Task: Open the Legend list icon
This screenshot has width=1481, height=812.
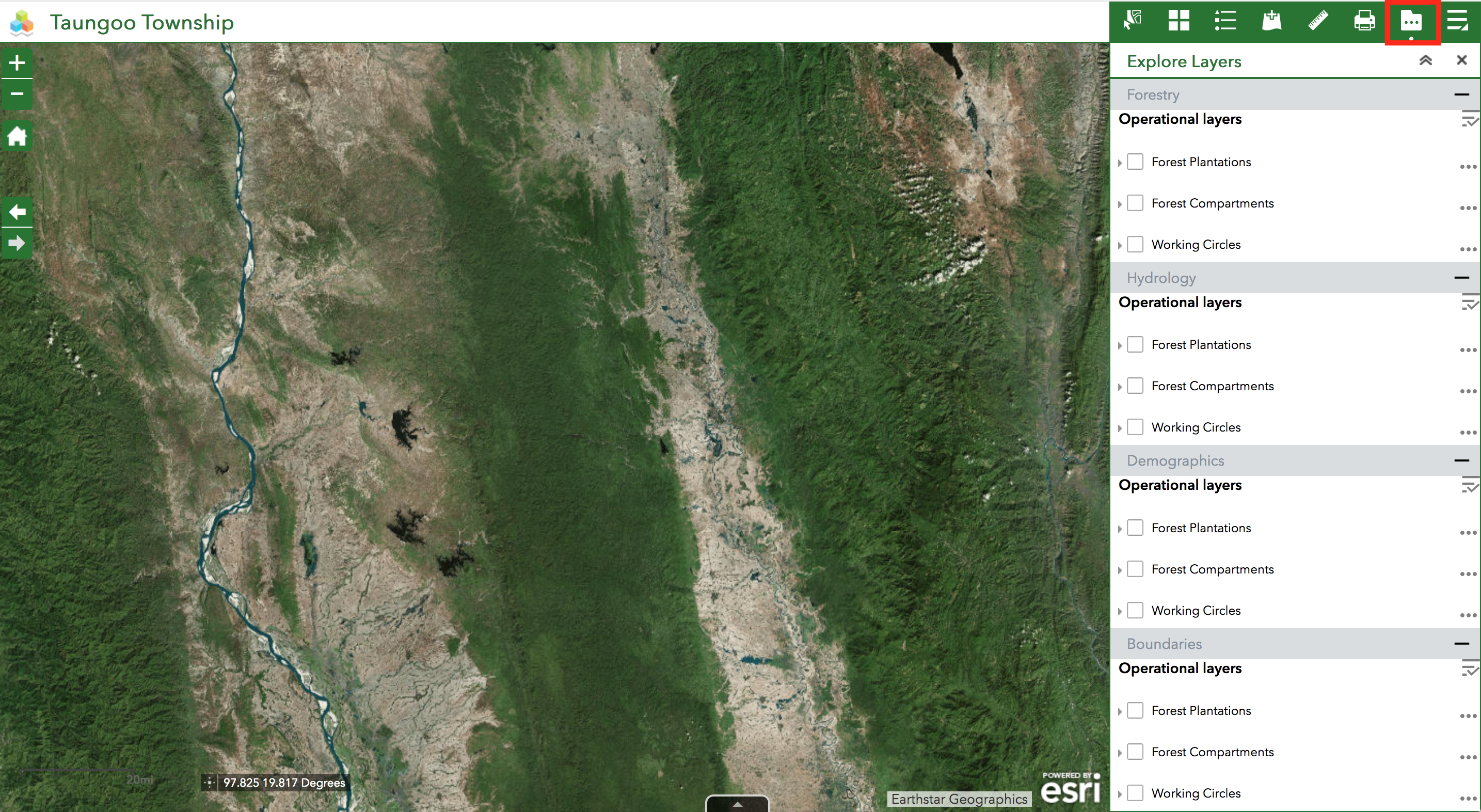Action: [1225, 21]
